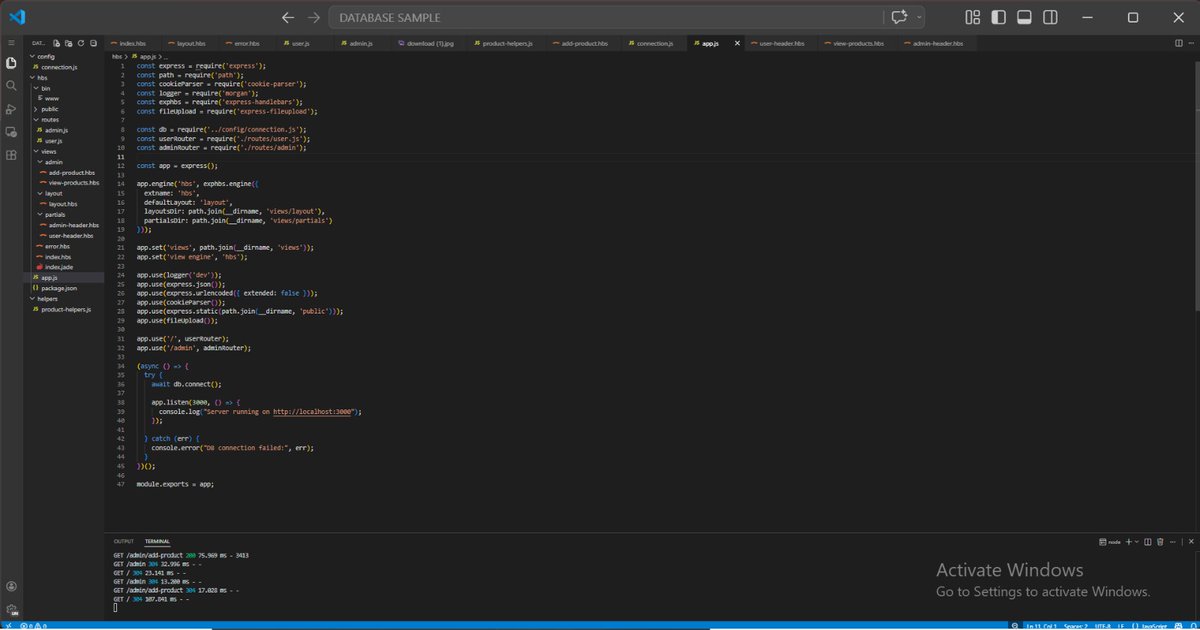Split the terminal panel
The image size is (1200, 630).
pyautogui.click(x=1148, y=542)
